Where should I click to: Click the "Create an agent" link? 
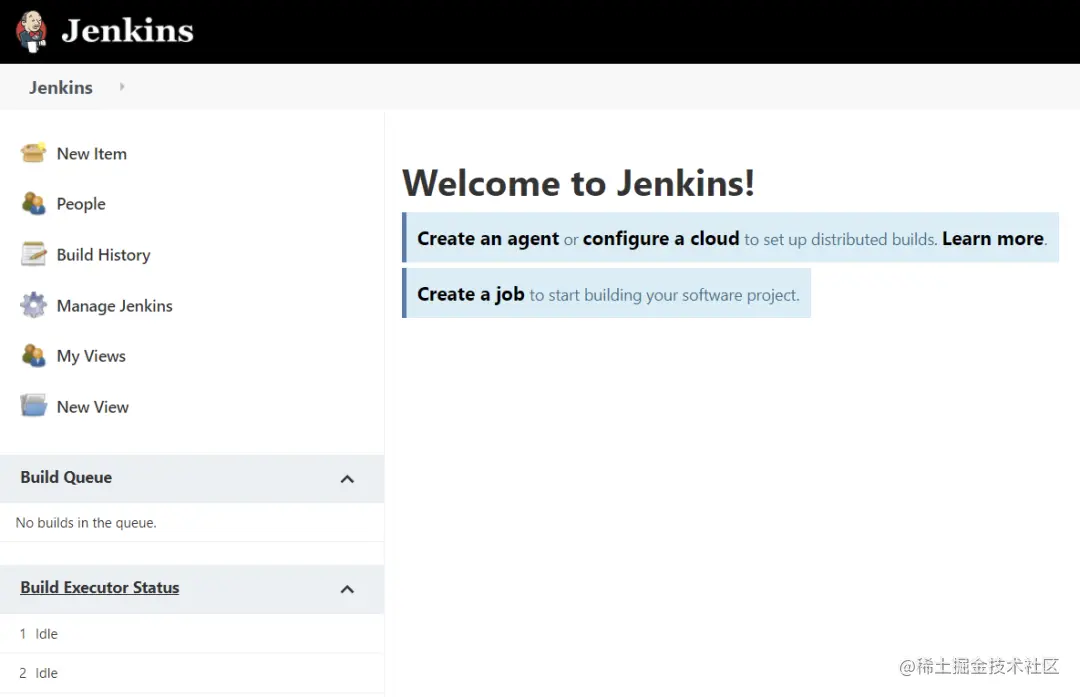pos(488,239)
